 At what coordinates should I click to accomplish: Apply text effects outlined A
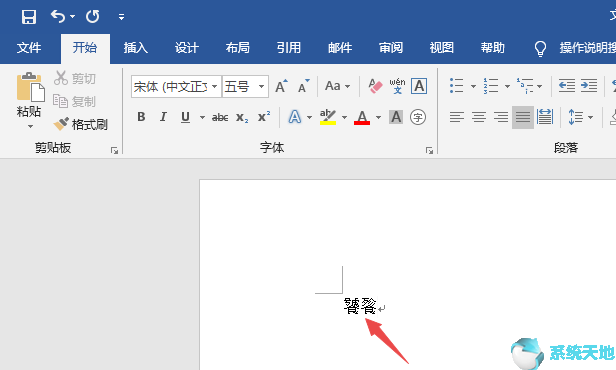tap(295, 117)
